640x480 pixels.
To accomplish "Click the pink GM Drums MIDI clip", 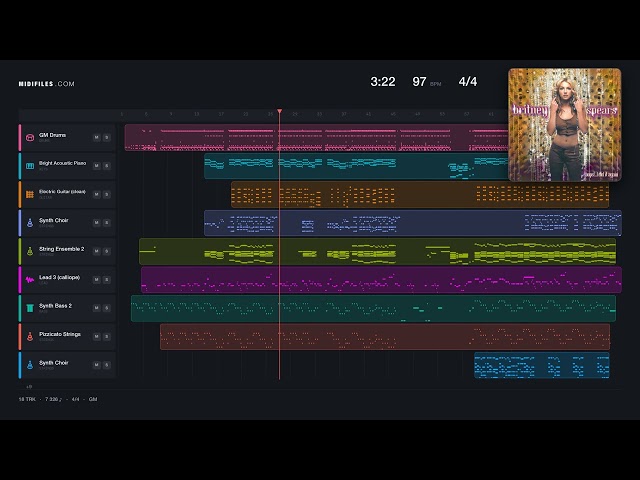I will tap(316, 138).
